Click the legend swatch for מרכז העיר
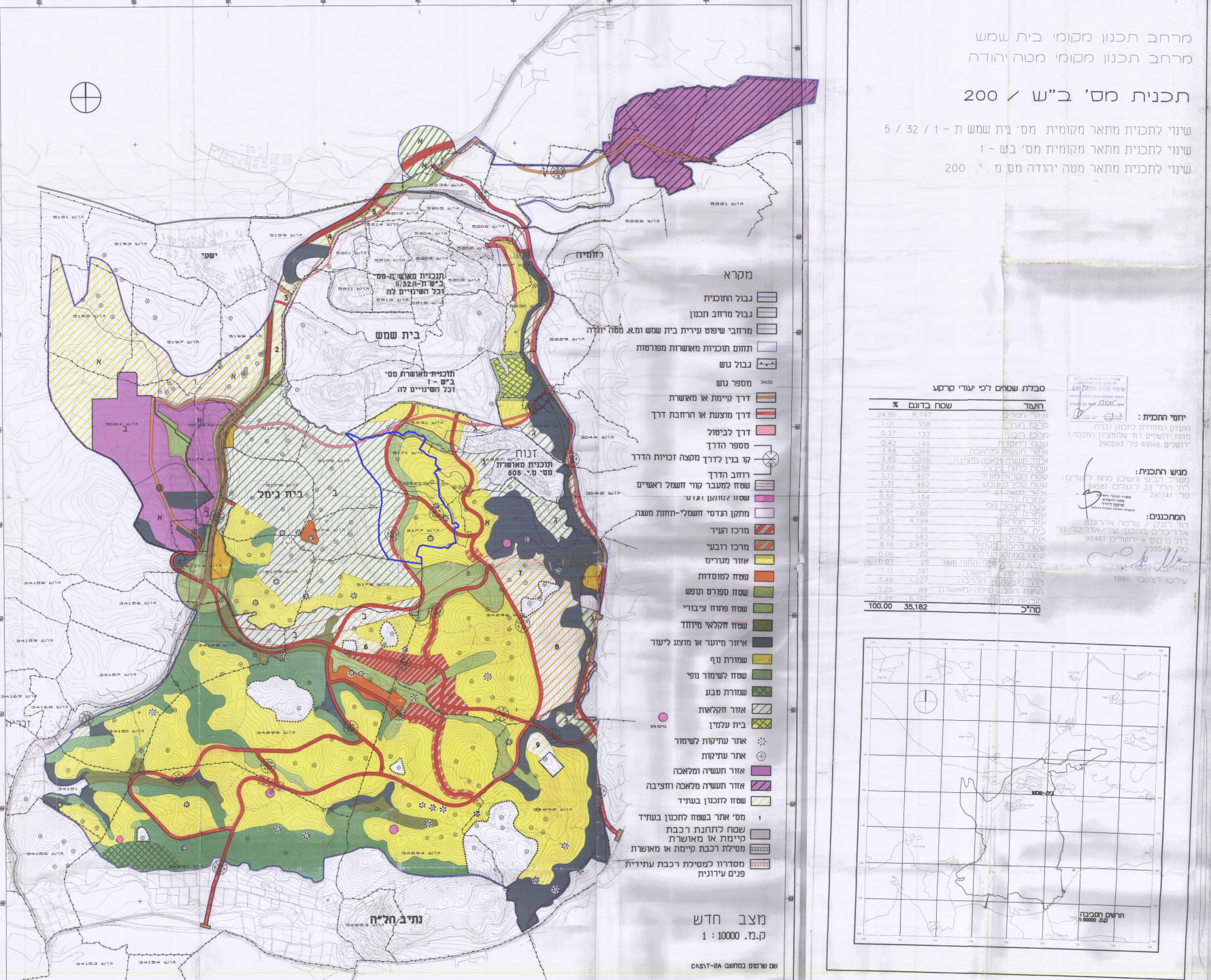1211x980 pixels. [764, 529]
